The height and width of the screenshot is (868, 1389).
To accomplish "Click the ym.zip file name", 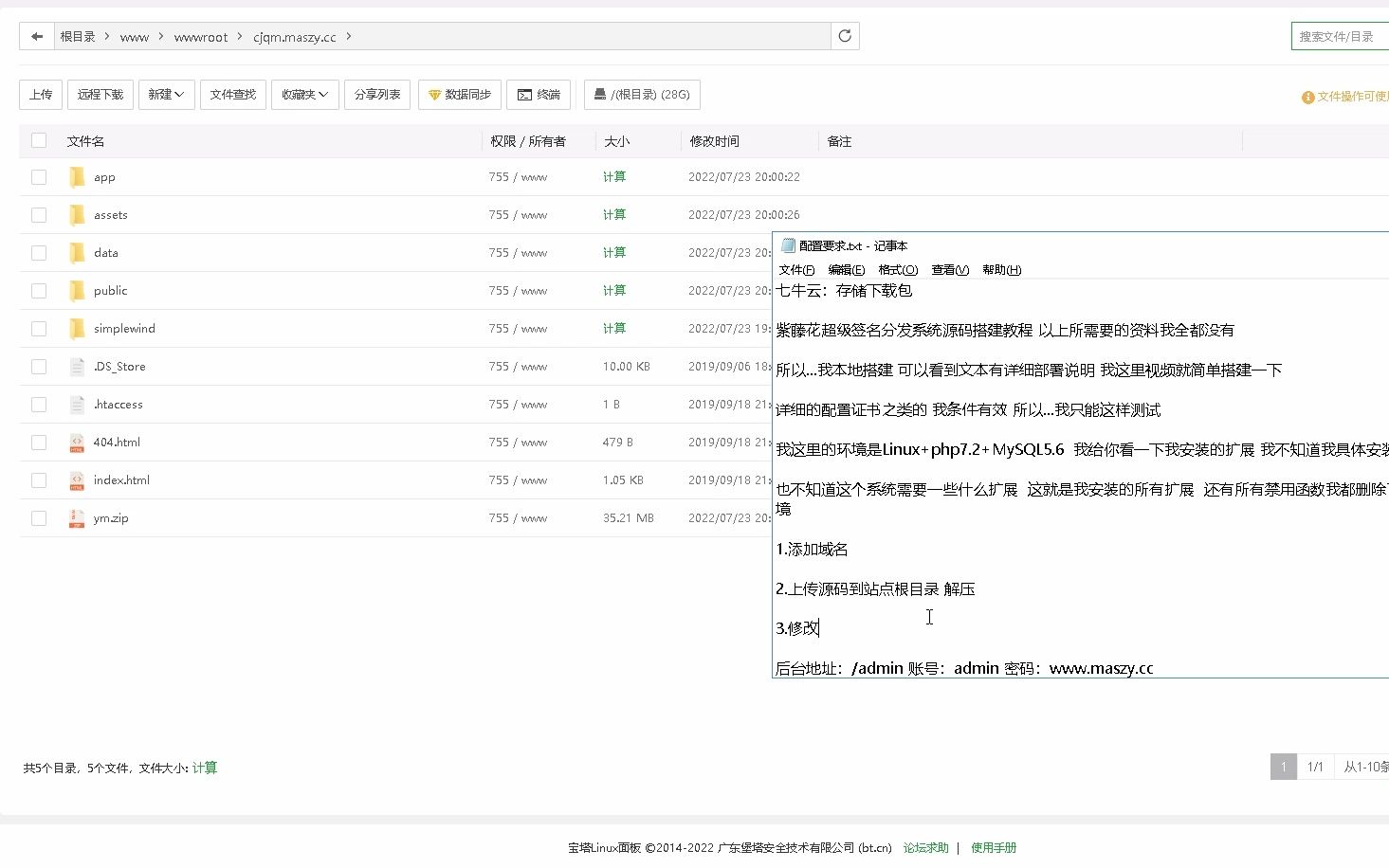I will point(111,518).
